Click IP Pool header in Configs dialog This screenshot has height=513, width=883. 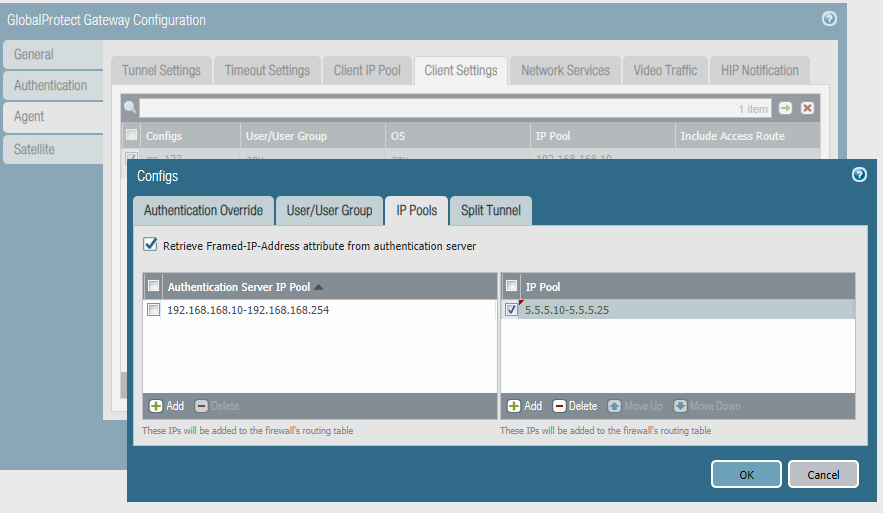(x=686, y=287)
